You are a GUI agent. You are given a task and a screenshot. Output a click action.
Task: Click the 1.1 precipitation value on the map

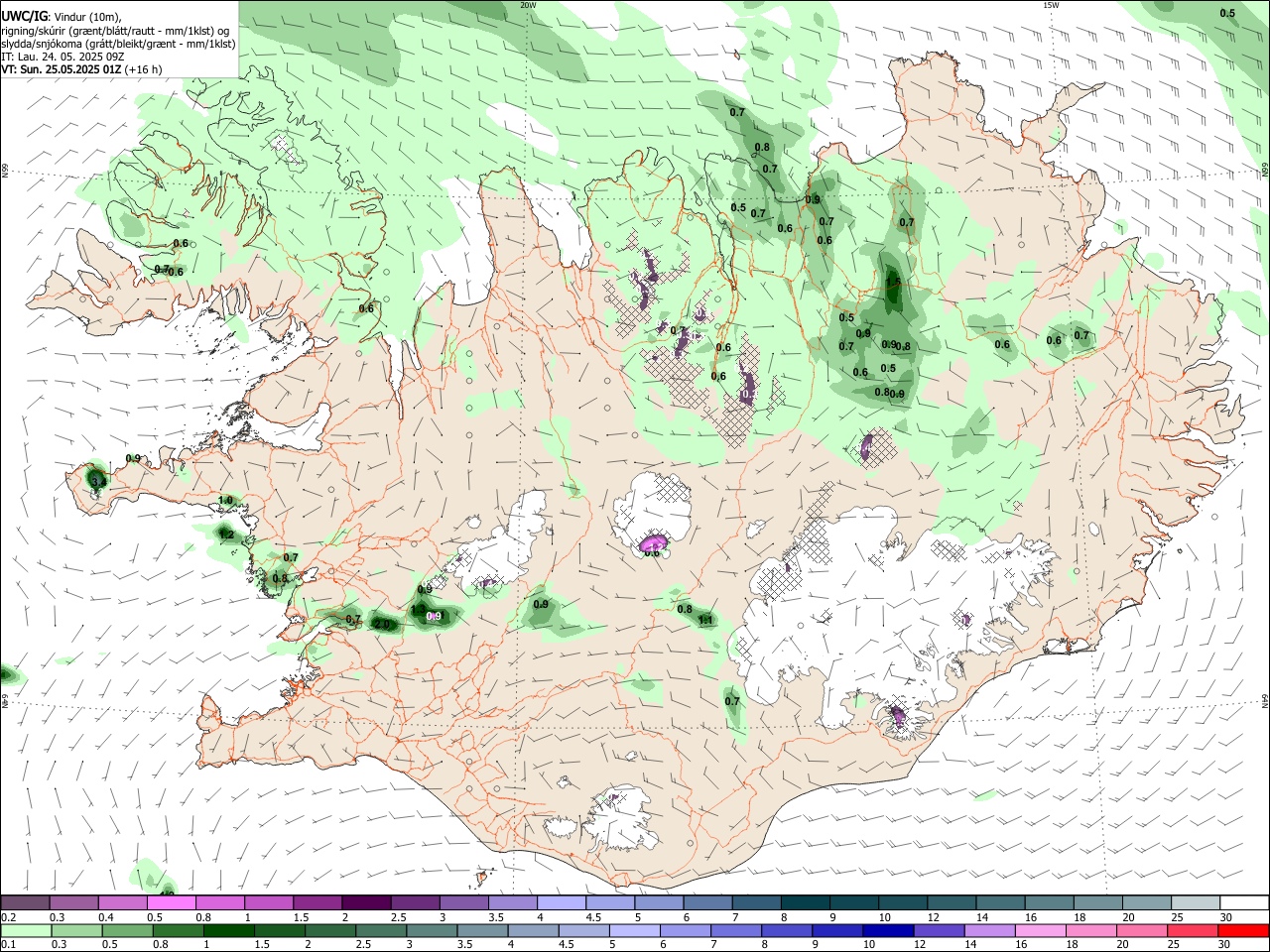pos(705,620)
